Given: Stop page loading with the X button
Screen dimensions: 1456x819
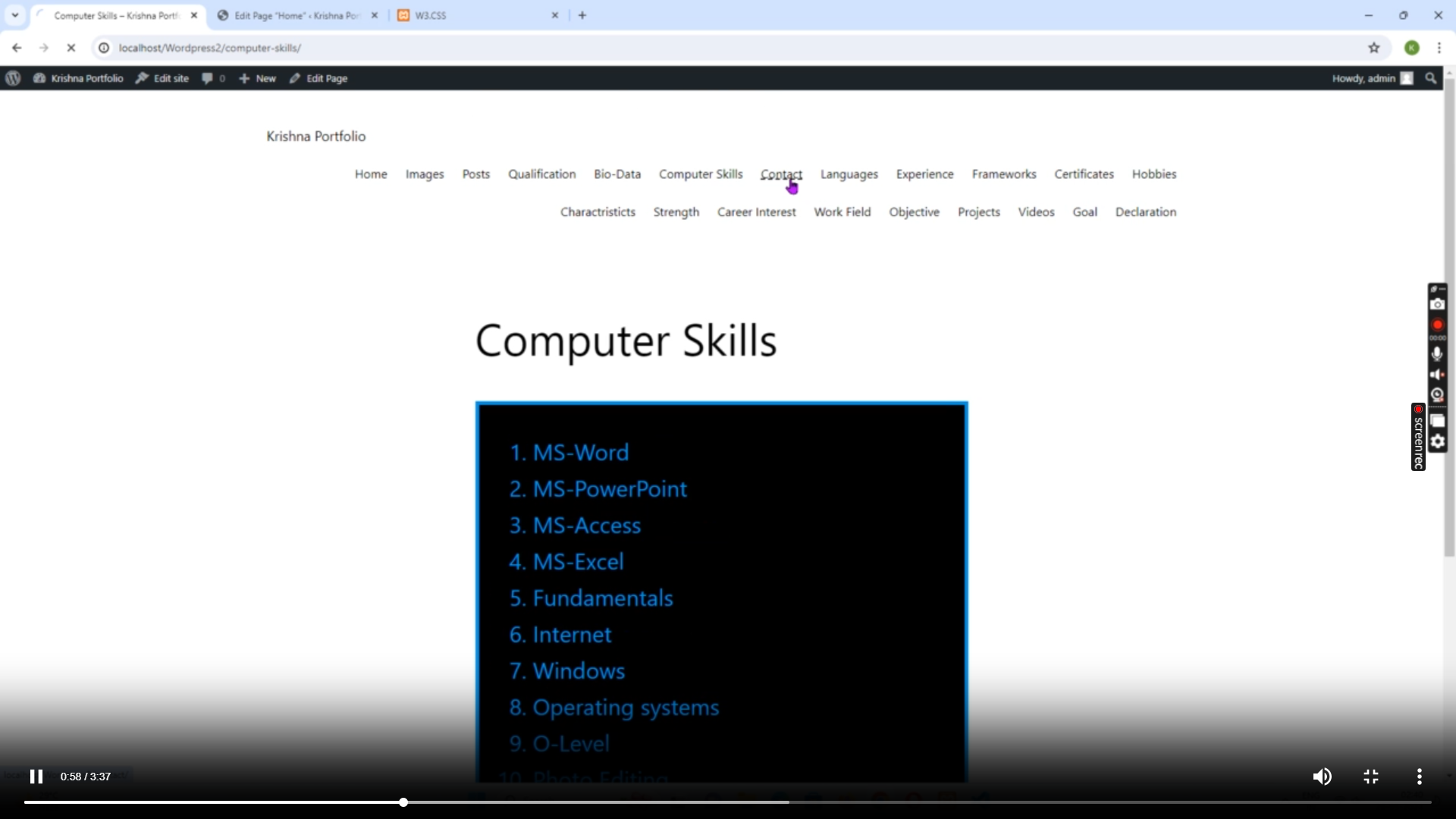Looking at the screenshot, I should pyautogui.click(x=71, y=48).
